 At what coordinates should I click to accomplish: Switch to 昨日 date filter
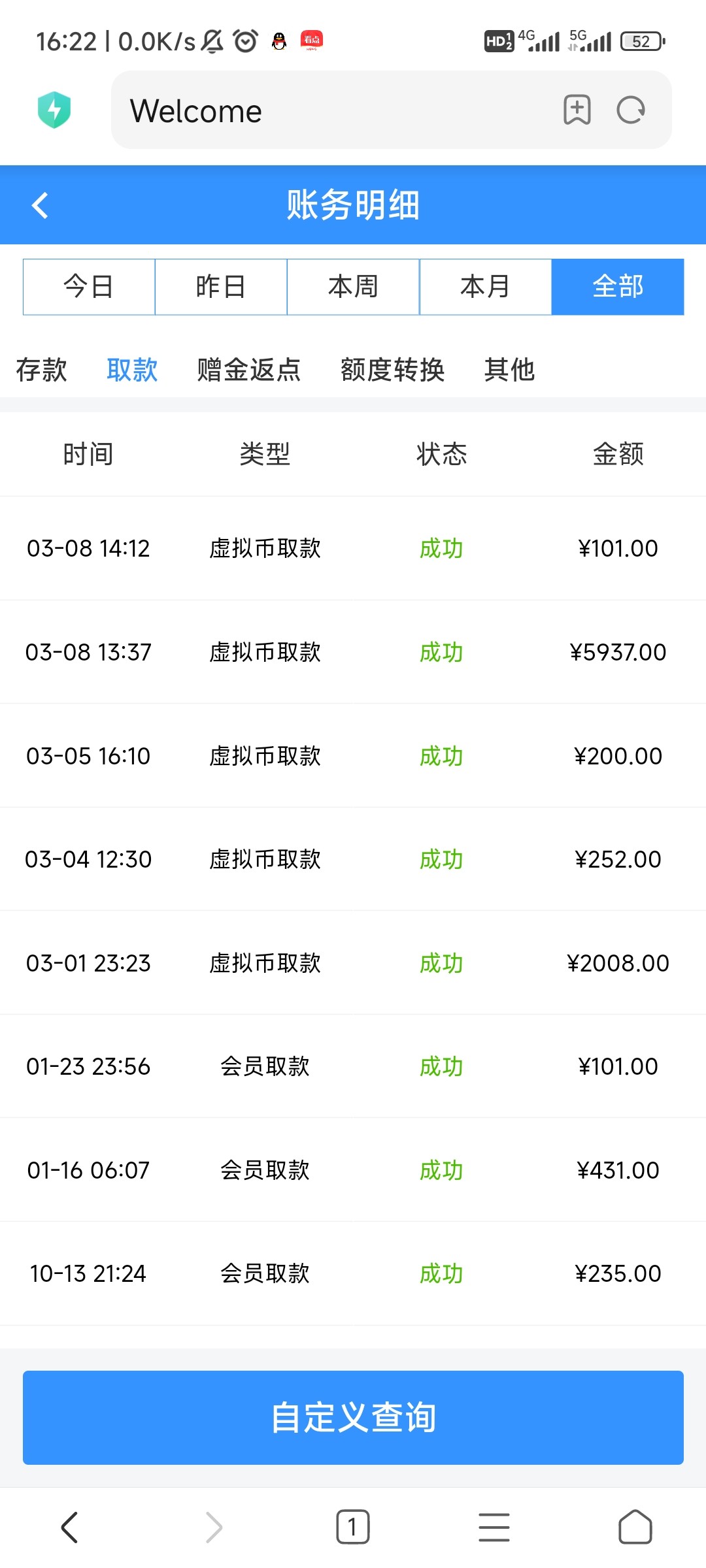point(221,287)
